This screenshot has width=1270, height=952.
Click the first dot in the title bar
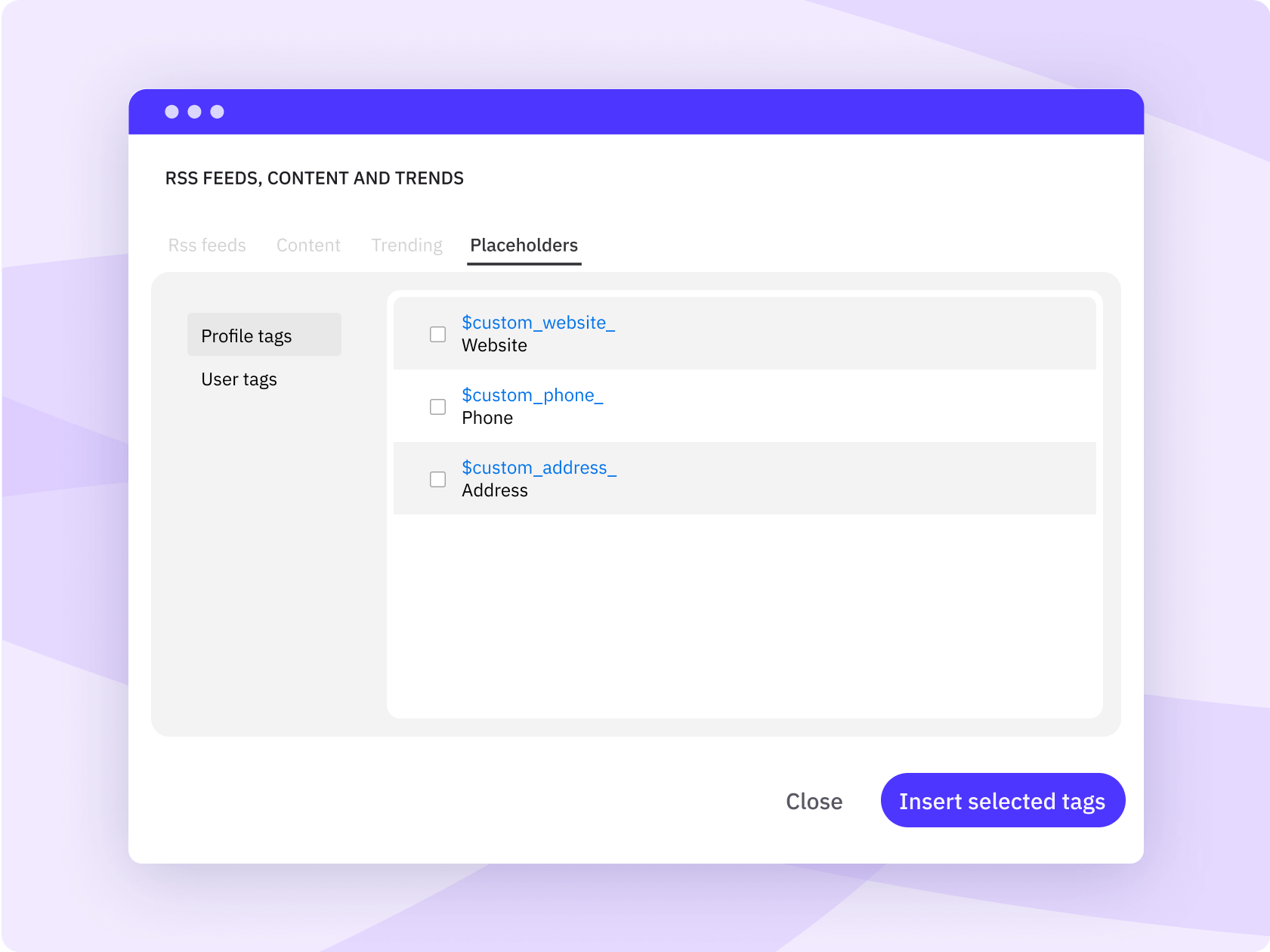pos(172,112)
